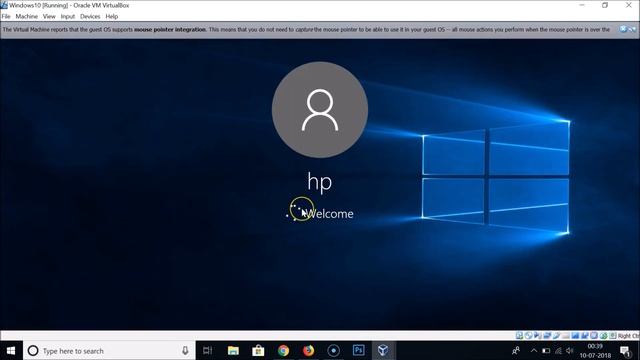Open the circular disc app on taskbar
The height and width of the screenshot is (360, 640).
pyautogui.click(x=333, y=351)
